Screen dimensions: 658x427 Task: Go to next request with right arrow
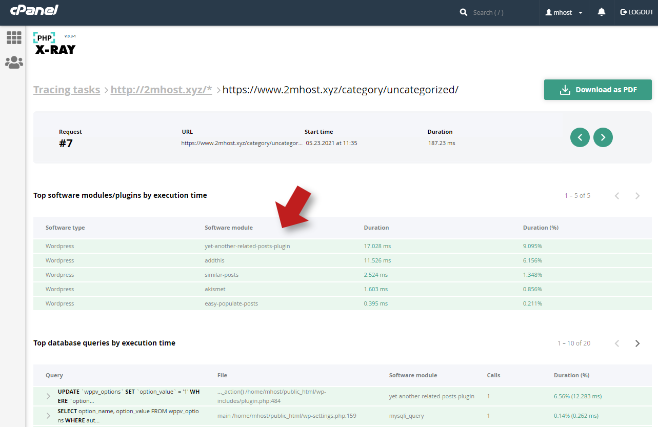point(602,137)
